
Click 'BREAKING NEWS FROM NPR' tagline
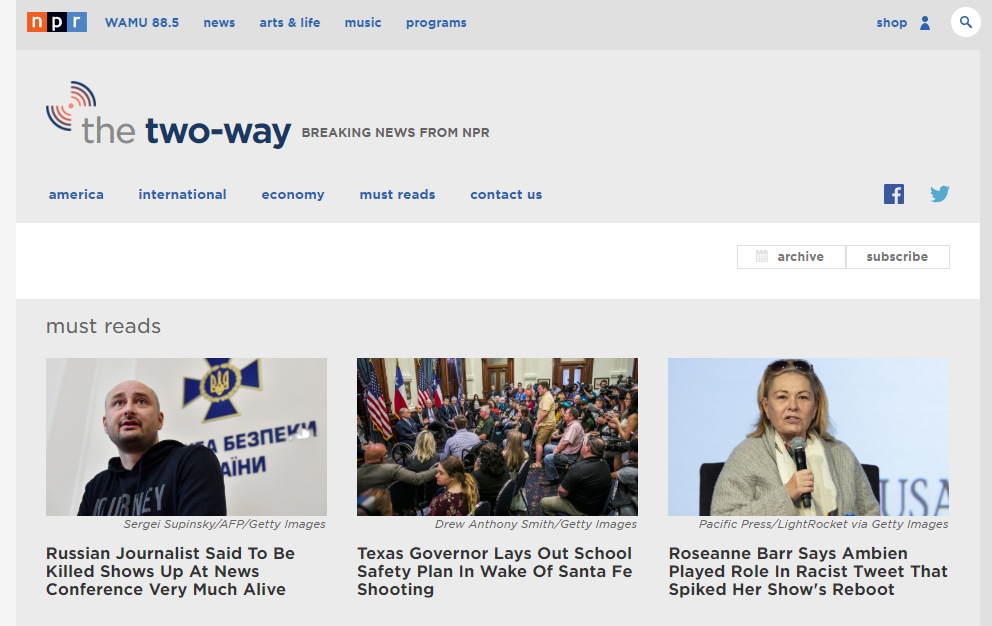(395, 132)
